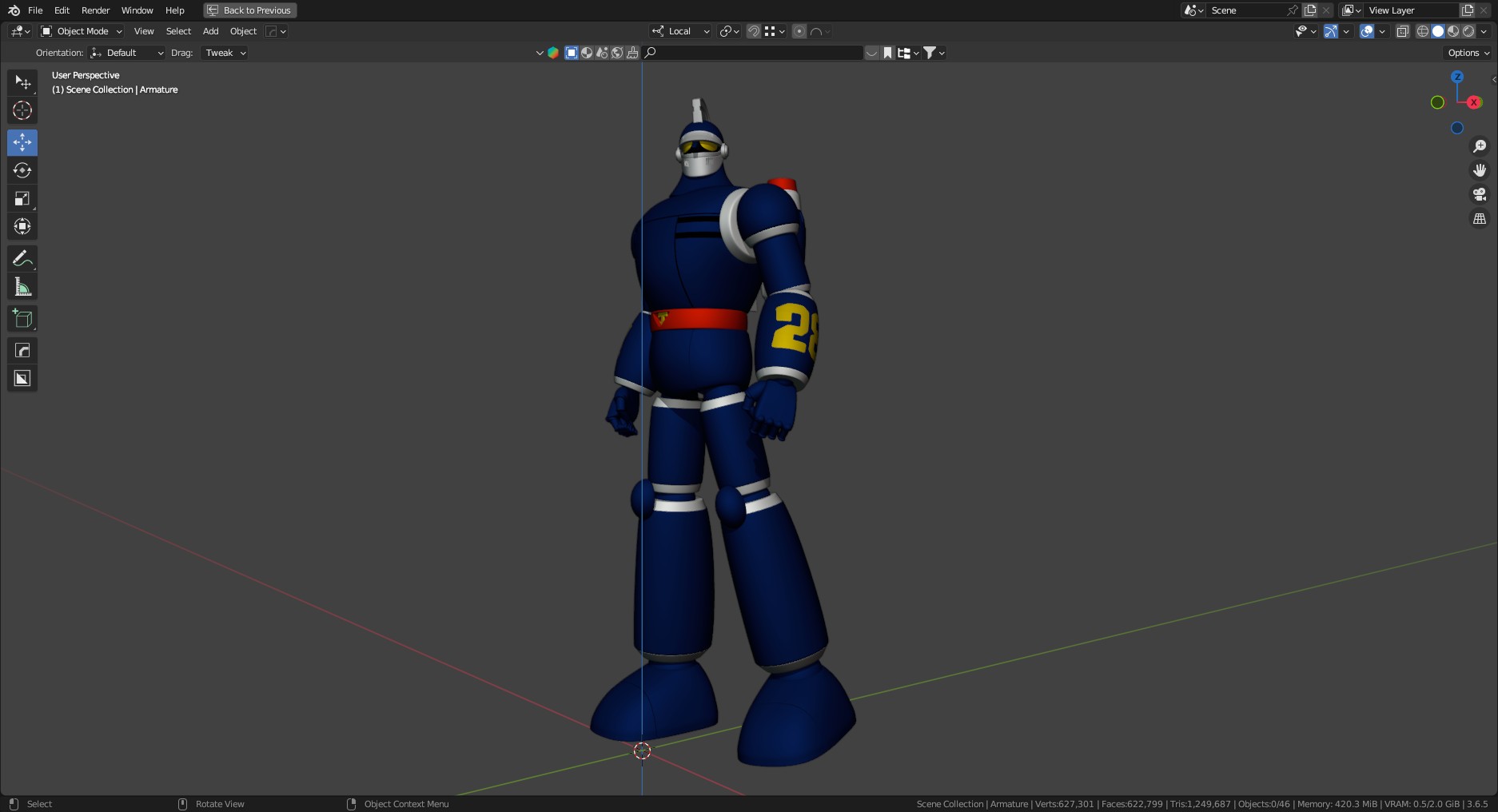Image resolution: width=1498 pixels, height=812 pixels.
Task: Open the editor type dropdown
Action: point(20,31)
